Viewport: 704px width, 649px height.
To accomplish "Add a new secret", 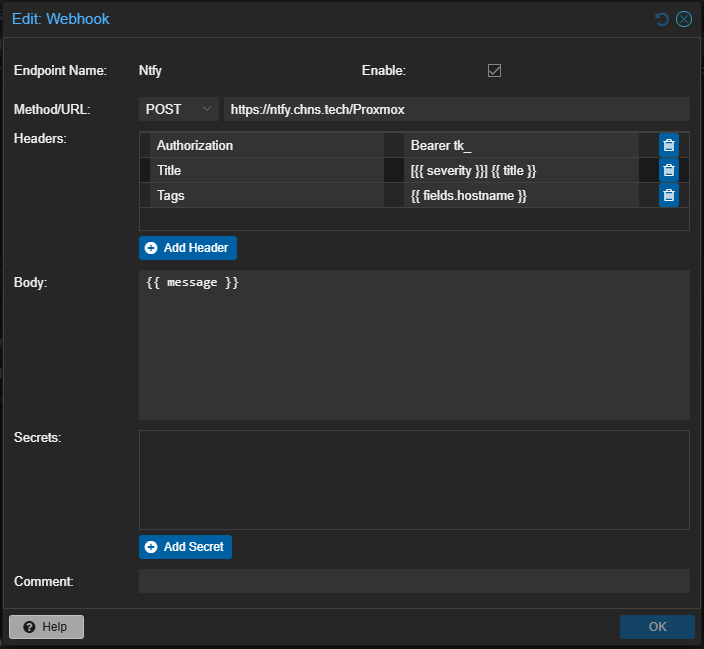I will [x=185, y=547].
